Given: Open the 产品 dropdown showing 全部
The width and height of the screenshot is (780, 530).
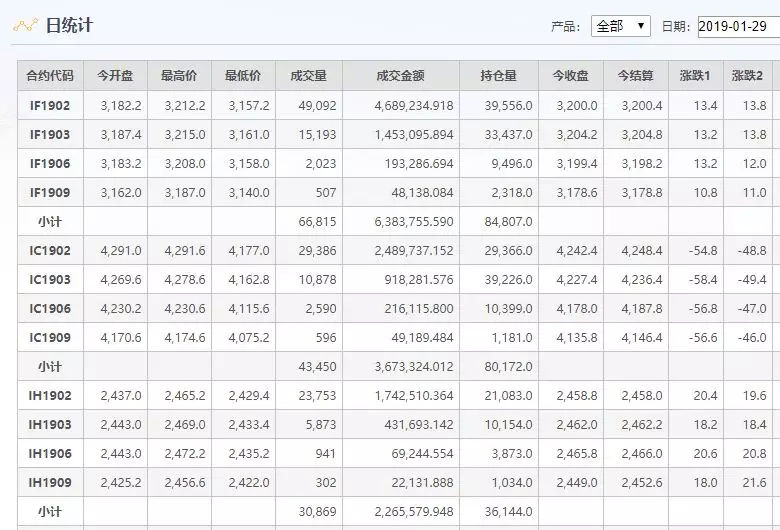Looking at the screenshot, I should point(620,27).
